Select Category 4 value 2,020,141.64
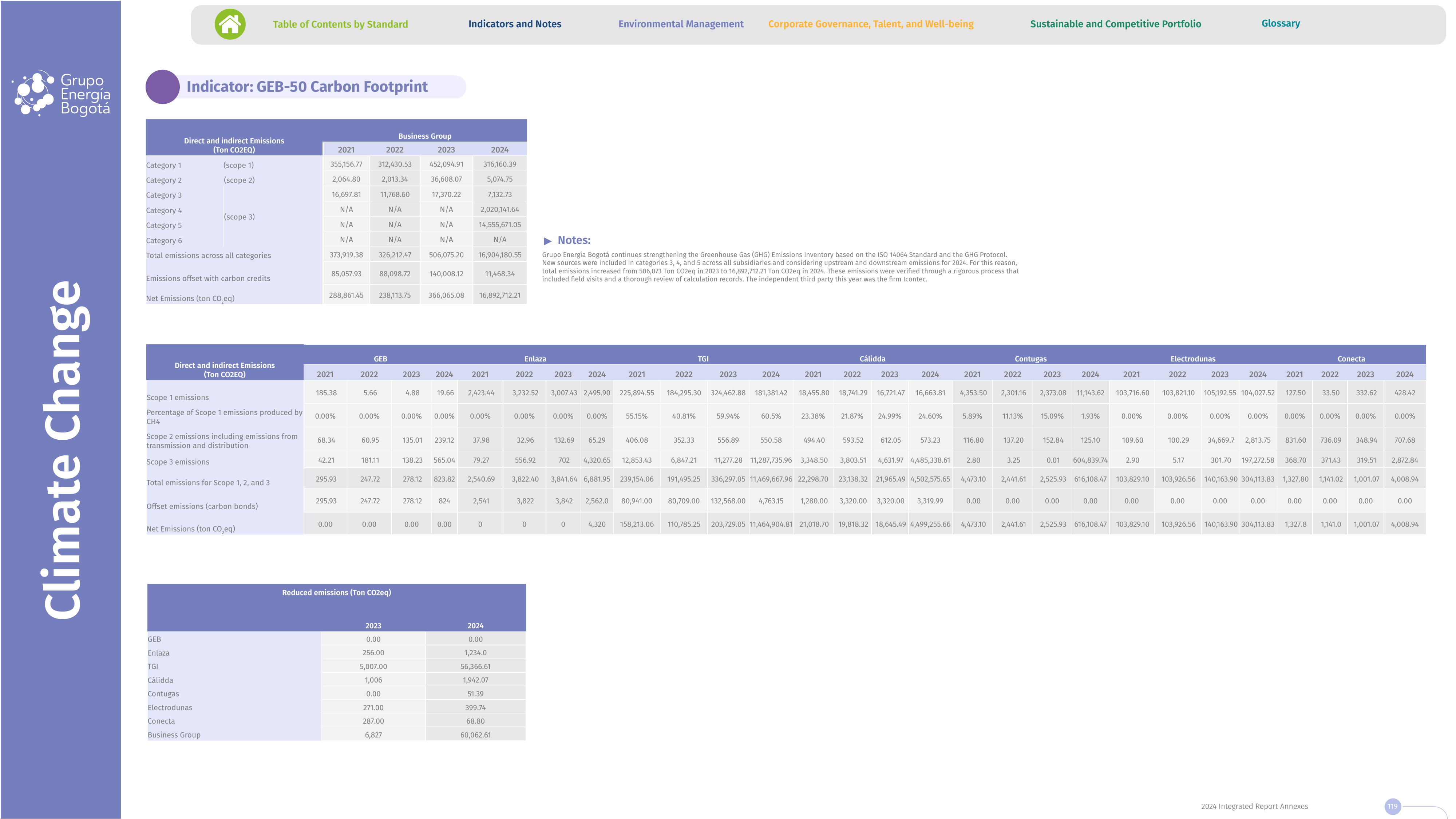The image size is (1456, 819). click(x=500, y=209)
